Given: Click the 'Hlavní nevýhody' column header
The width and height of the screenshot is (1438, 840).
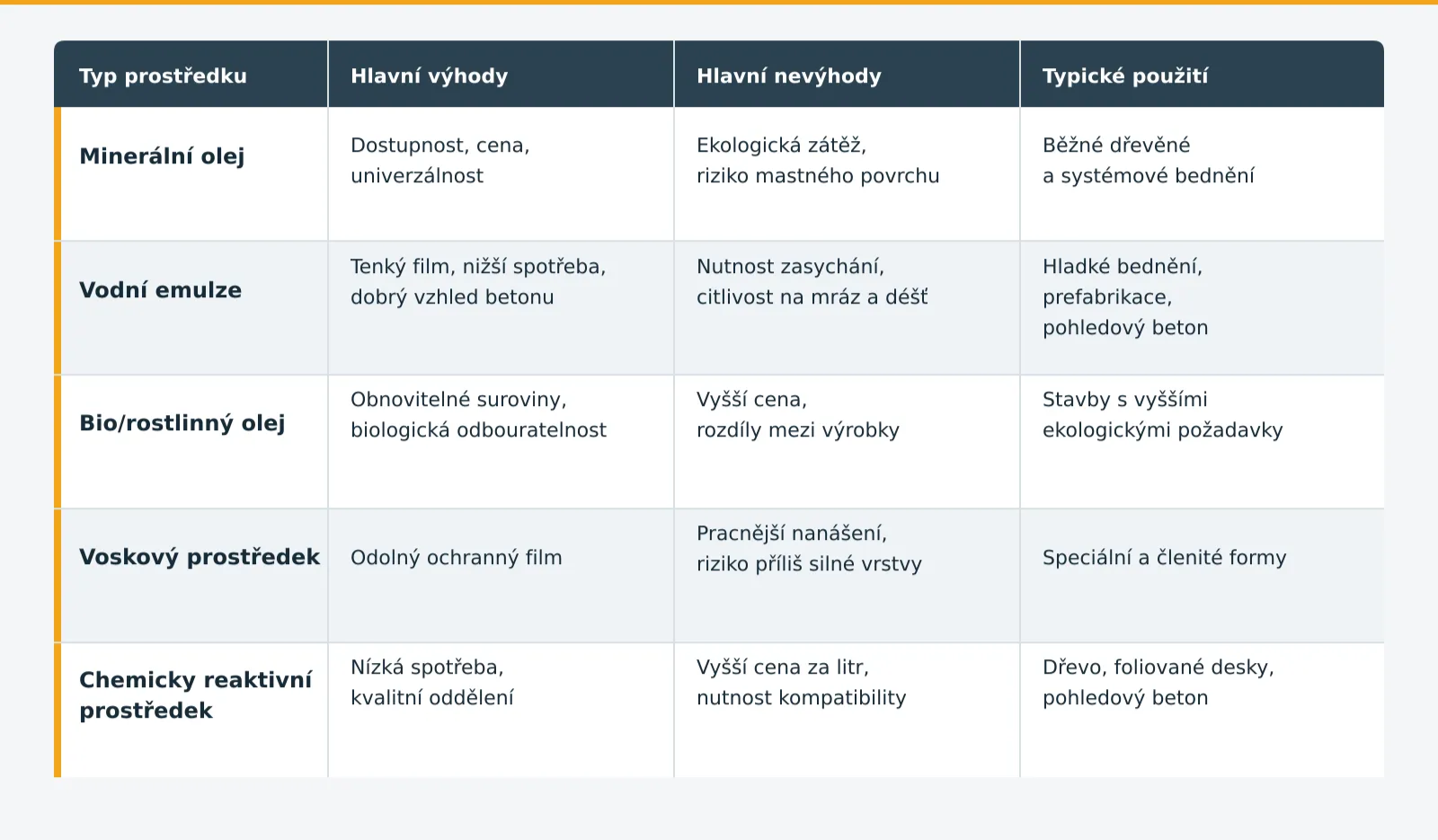Looking at the screenshot, I should [847, 75].
